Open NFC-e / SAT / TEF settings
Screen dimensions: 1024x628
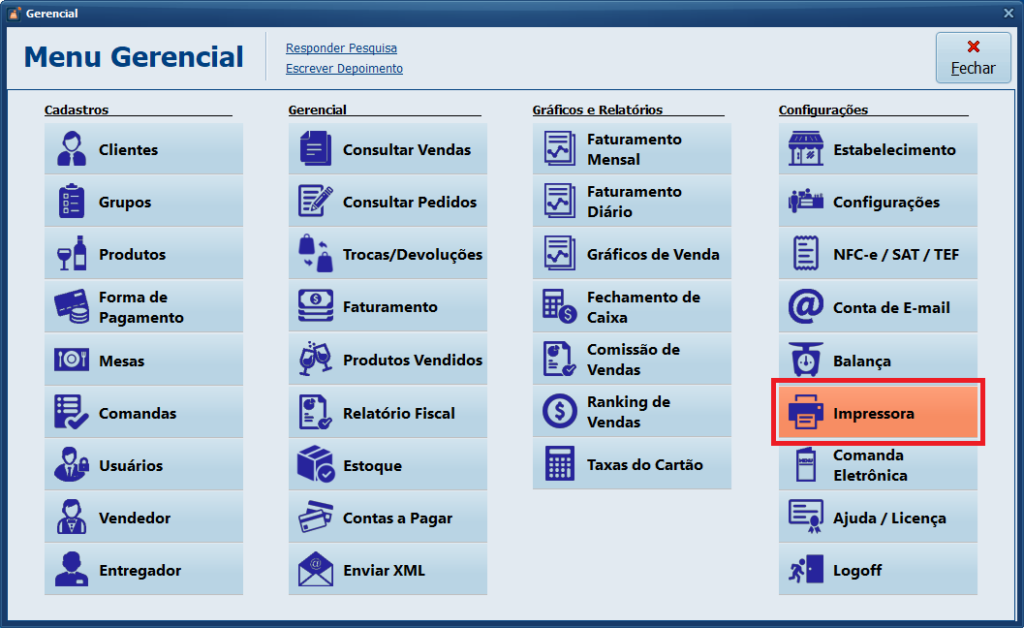[x=878, y=254]
